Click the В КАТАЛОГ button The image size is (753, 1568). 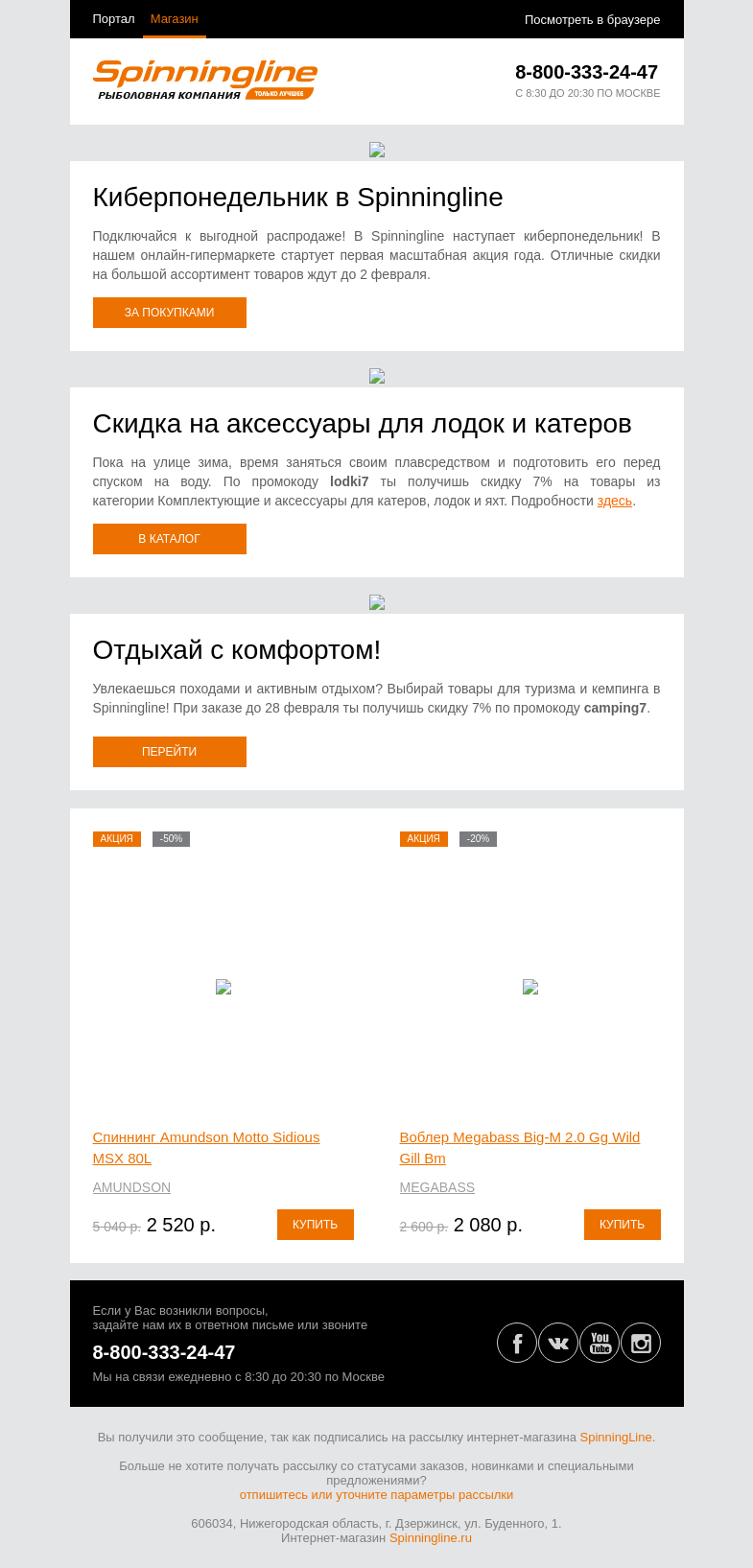click(170, 539)
